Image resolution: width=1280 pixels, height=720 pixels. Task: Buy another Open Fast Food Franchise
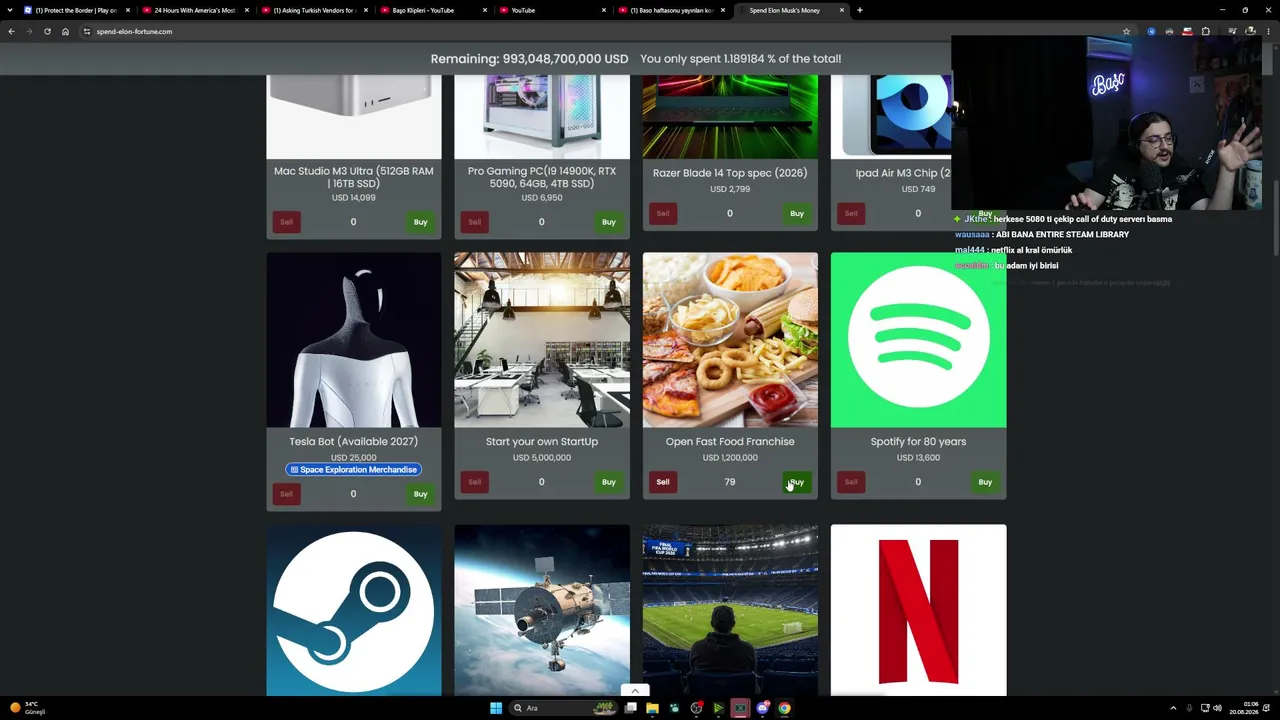click(x=796, y=482)
